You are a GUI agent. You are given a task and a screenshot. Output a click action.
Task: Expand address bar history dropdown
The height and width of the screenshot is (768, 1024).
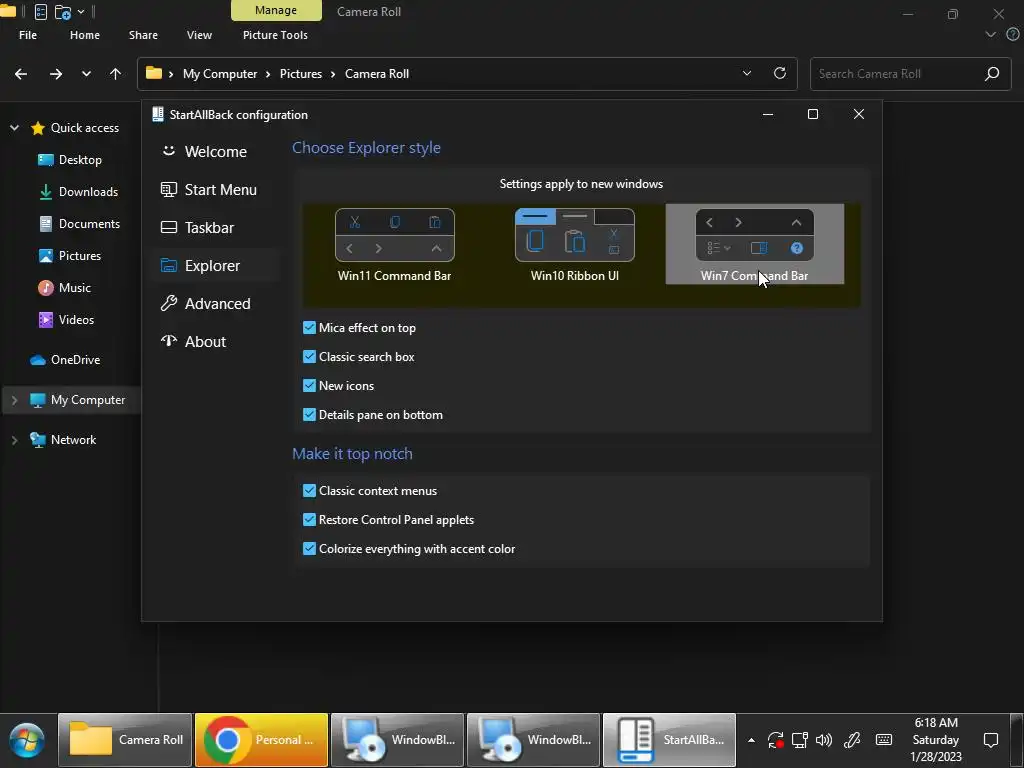747,74
